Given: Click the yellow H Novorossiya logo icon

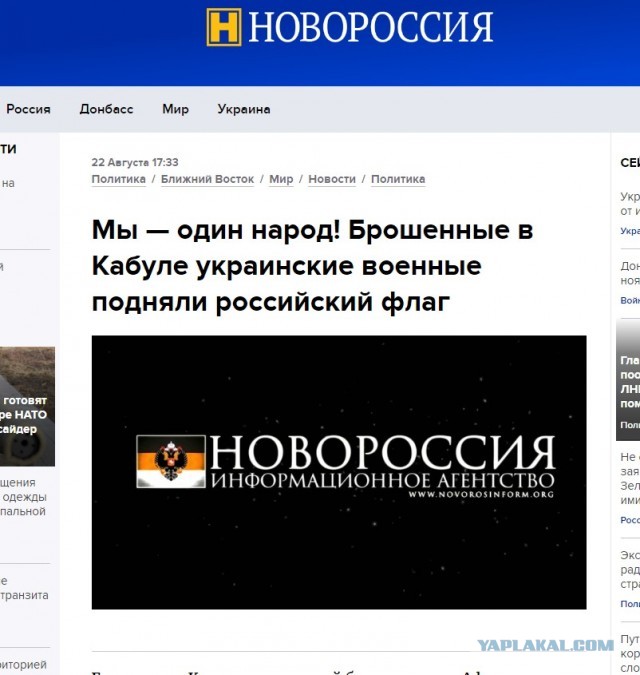Looking at the screenshot, I should tap(223, 27).
